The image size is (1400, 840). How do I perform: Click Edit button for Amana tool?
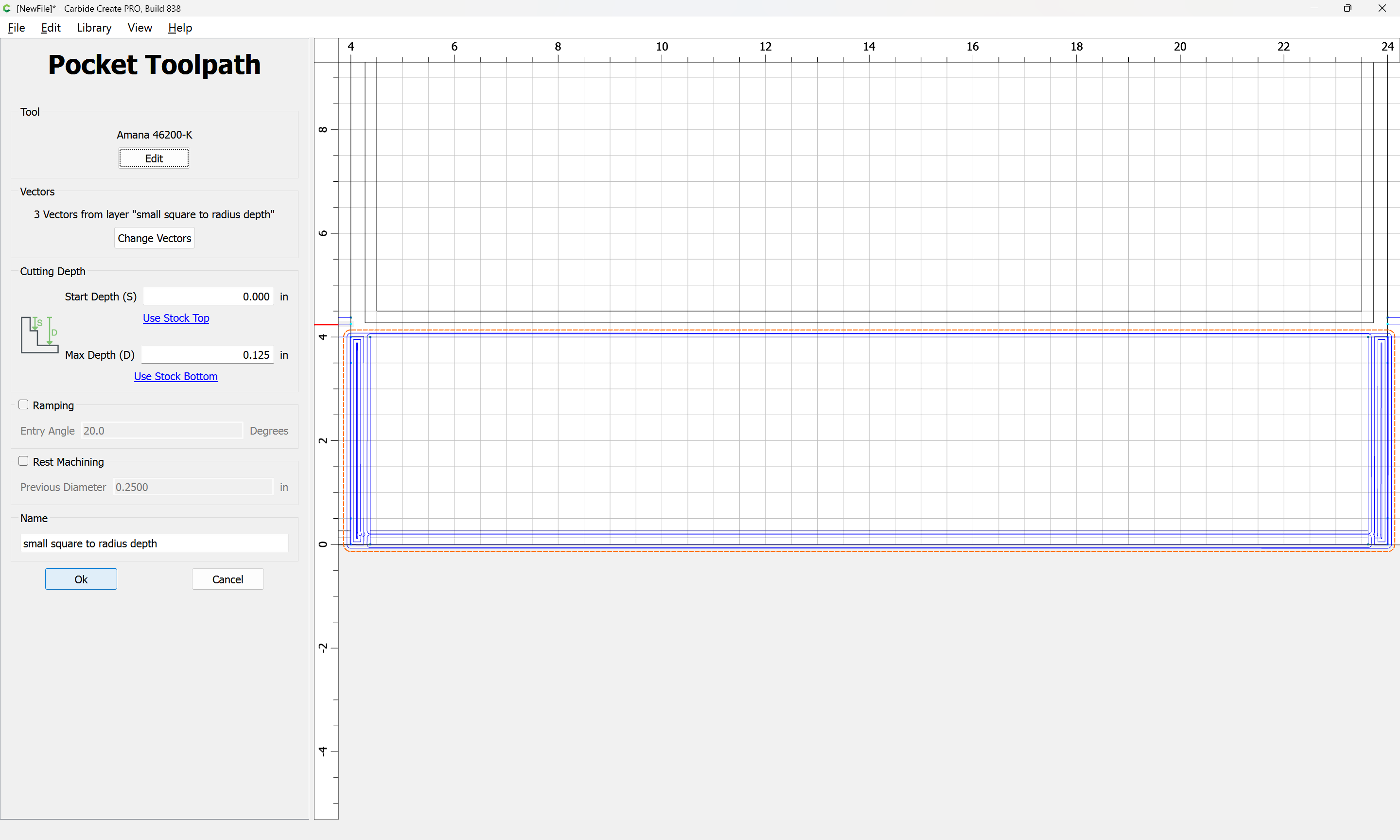pos(153,158)
